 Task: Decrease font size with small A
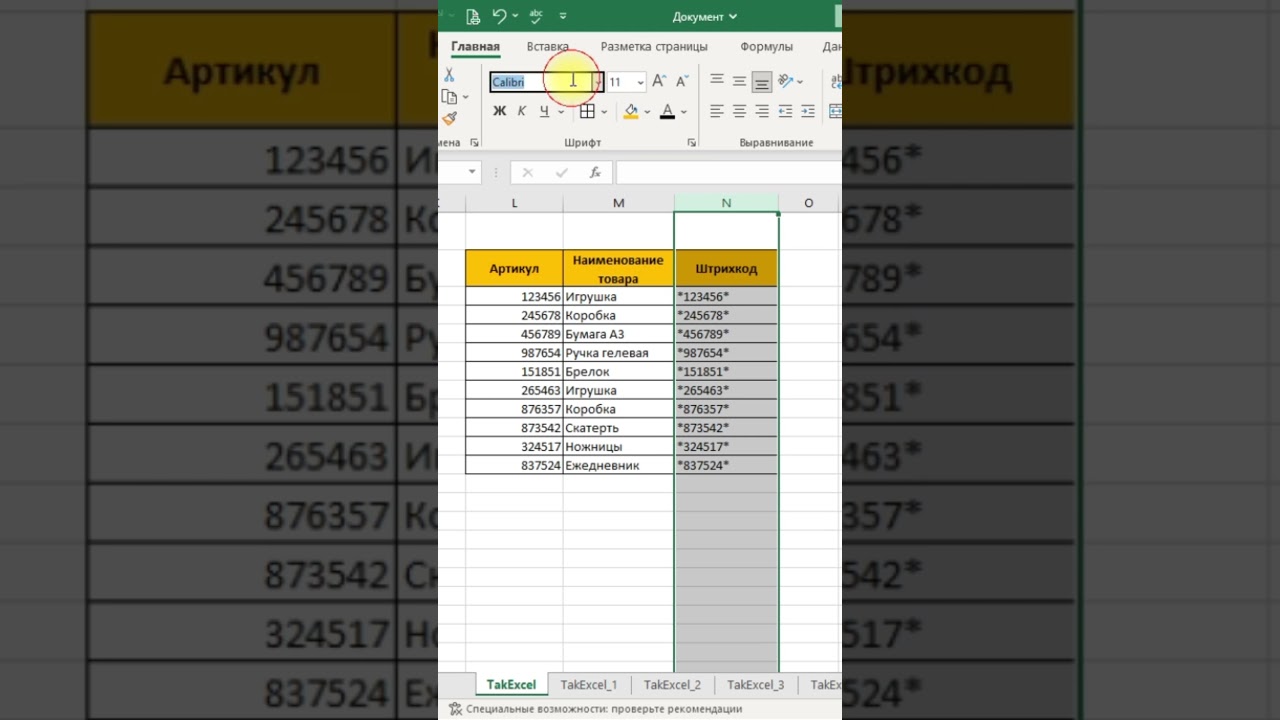click(x=682, y=81)
